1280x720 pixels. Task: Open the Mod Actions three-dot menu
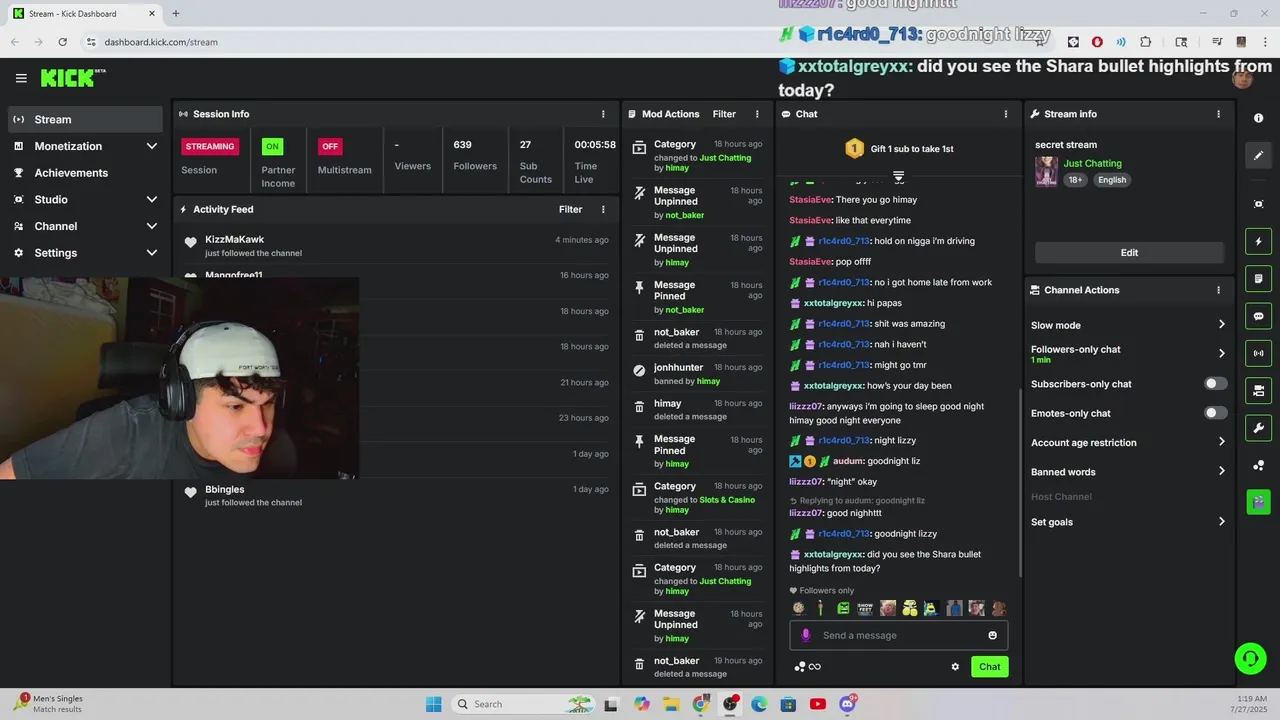click(x=757, y=114)
